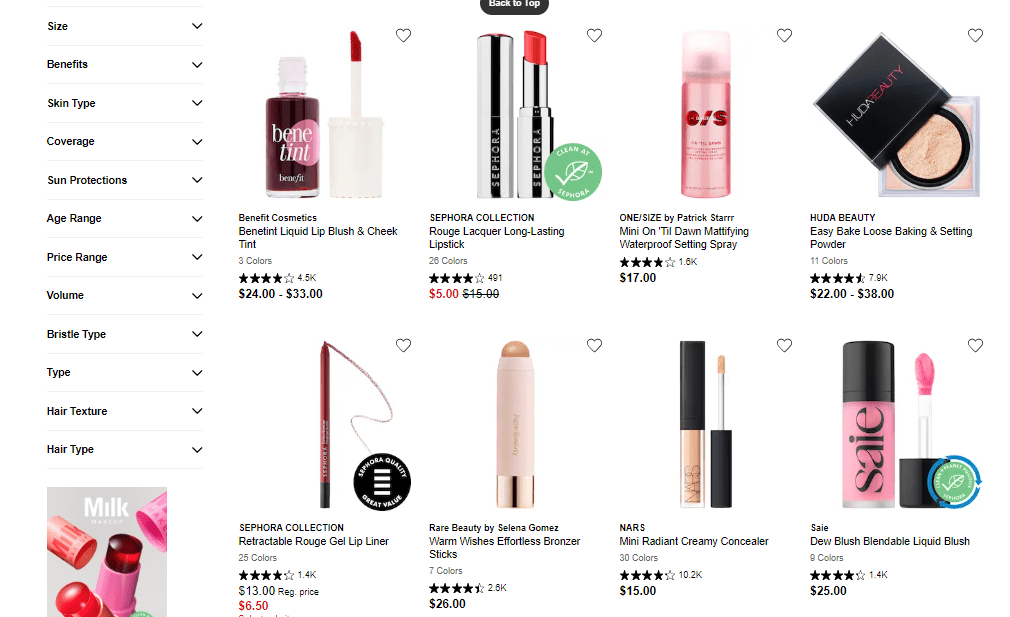Screen dimensions: 1010x617
Task: Open Easy Bake Loose Baking & Setting Powder
Action: pos(891,238)
